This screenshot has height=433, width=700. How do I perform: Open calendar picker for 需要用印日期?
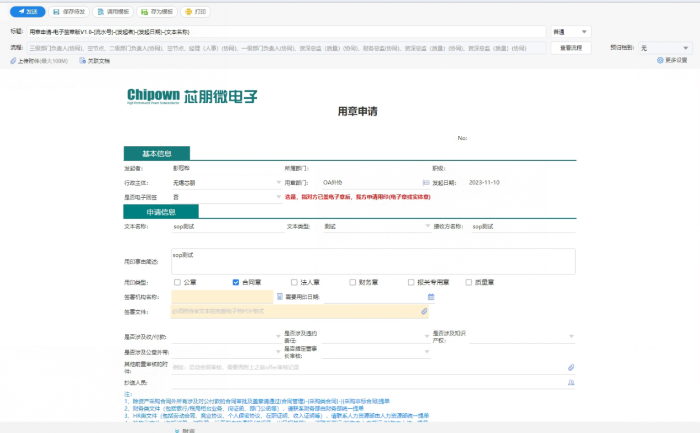tap(431, 297)
